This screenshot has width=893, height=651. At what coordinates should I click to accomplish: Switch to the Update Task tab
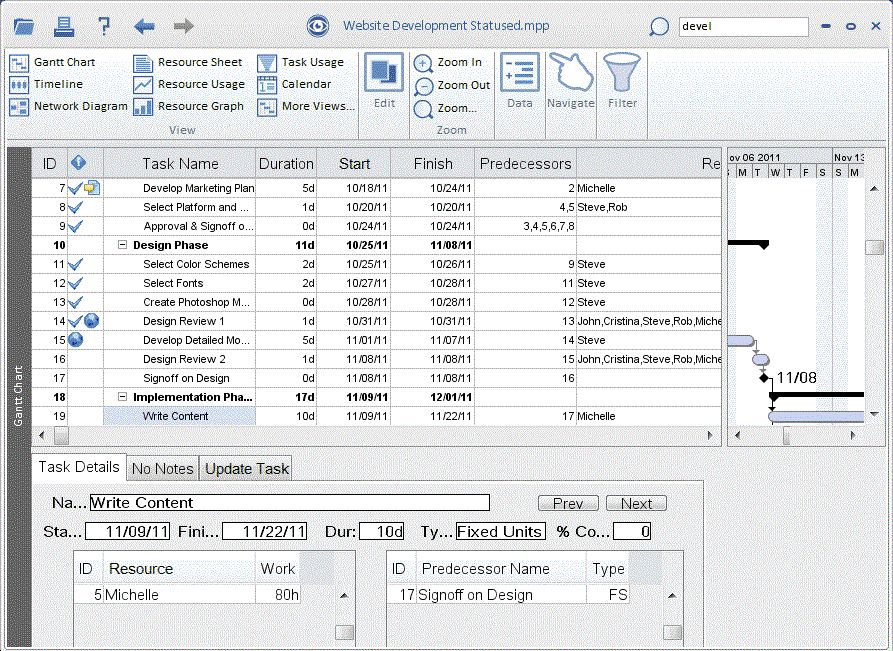point(247,467)
